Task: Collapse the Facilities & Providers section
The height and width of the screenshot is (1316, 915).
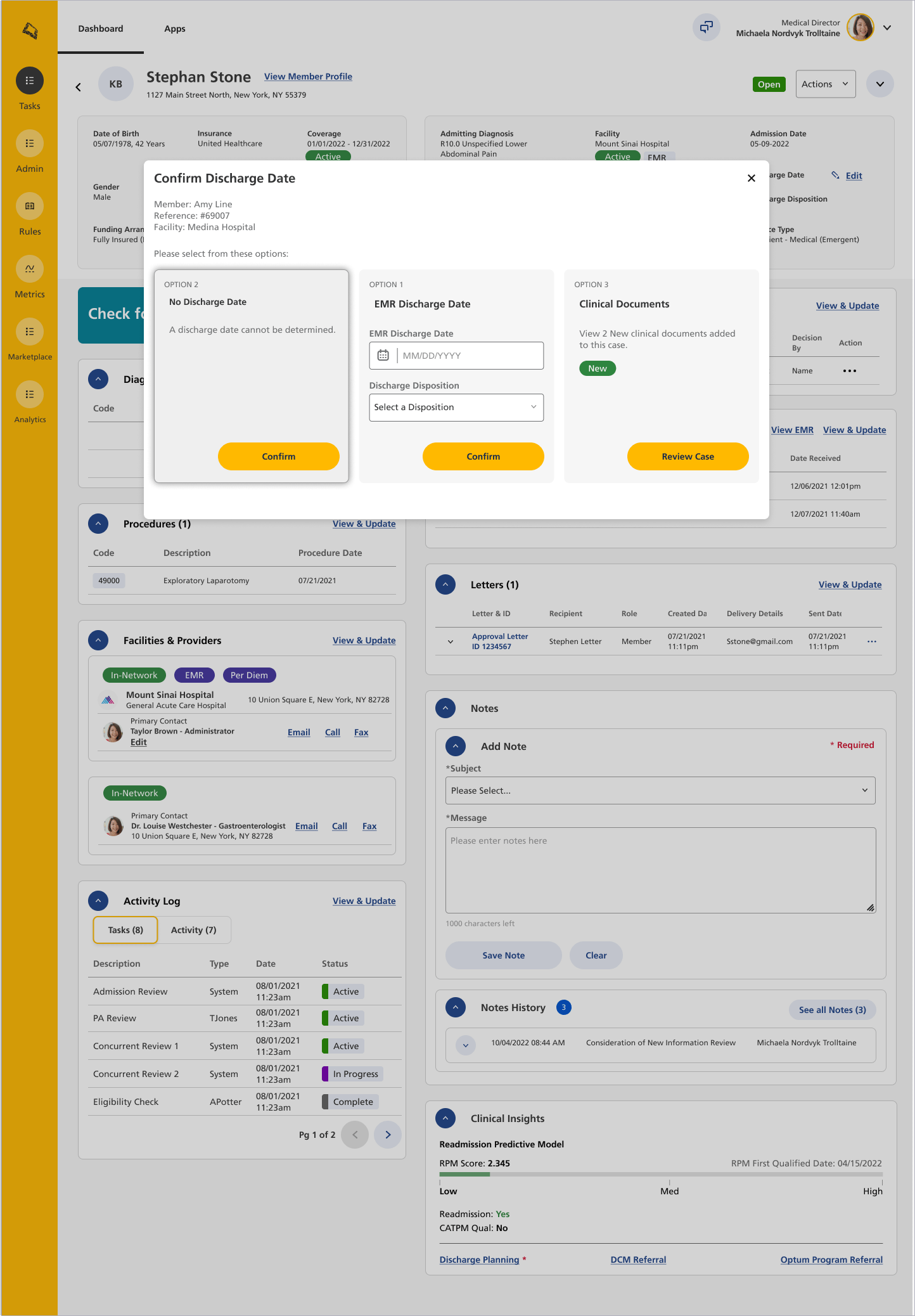Action: click(x=98, y=640)
